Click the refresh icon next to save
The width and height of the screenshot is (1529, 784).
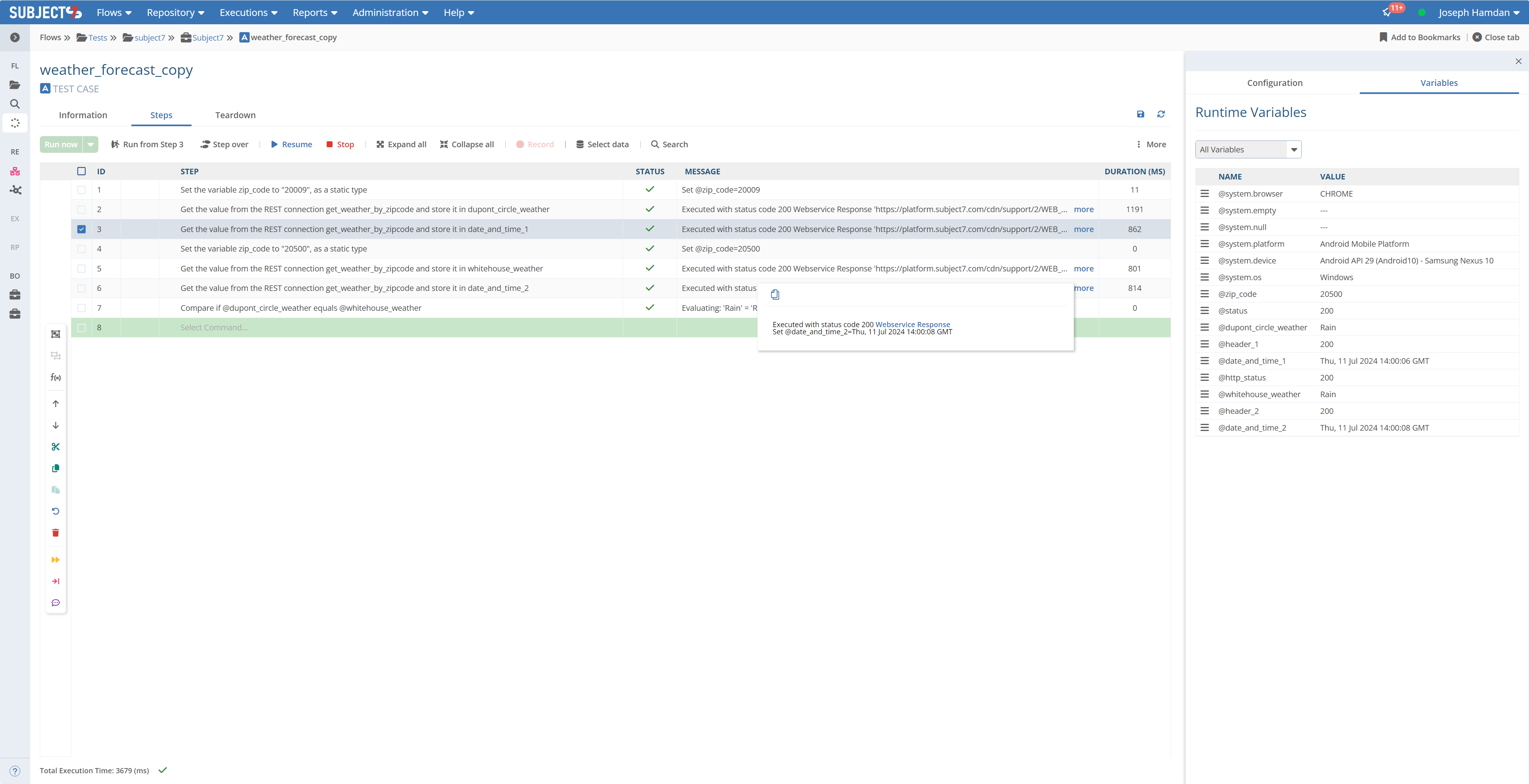(x=1161, y=114)
